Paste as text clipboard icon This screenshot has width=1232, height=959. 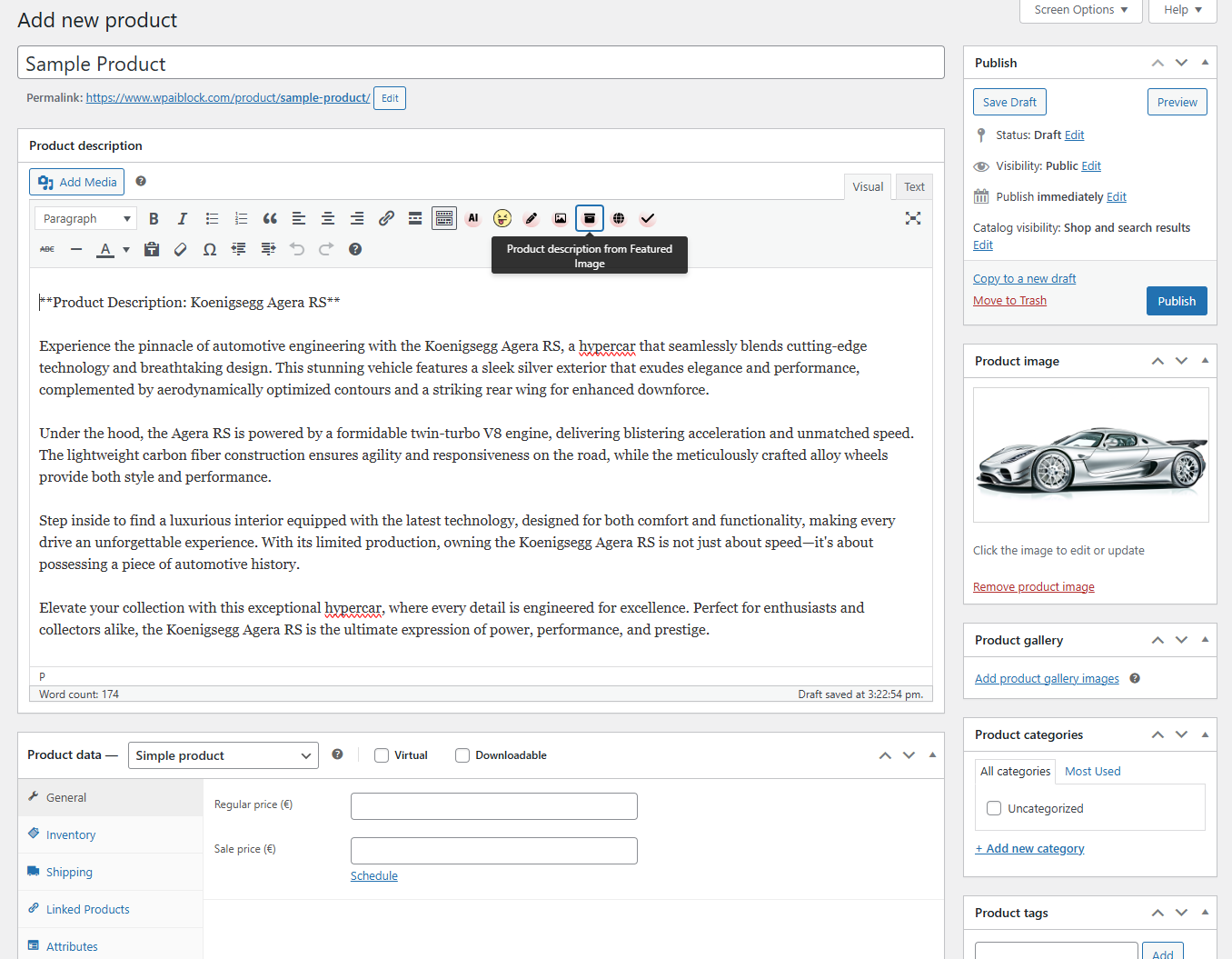[152, 249]
